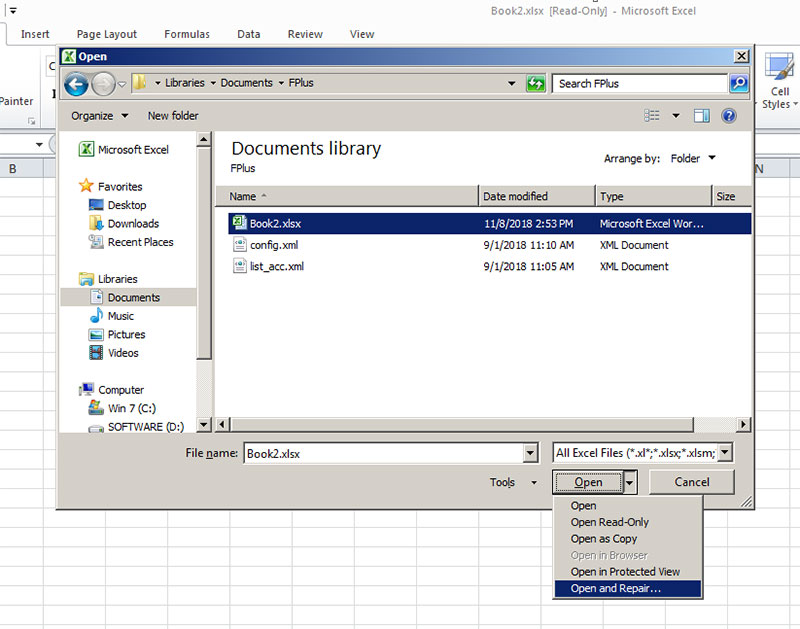Expand the view options dropdown arrow
The image size is (800, 629).
pyautogui.click(x=676, y=116)
